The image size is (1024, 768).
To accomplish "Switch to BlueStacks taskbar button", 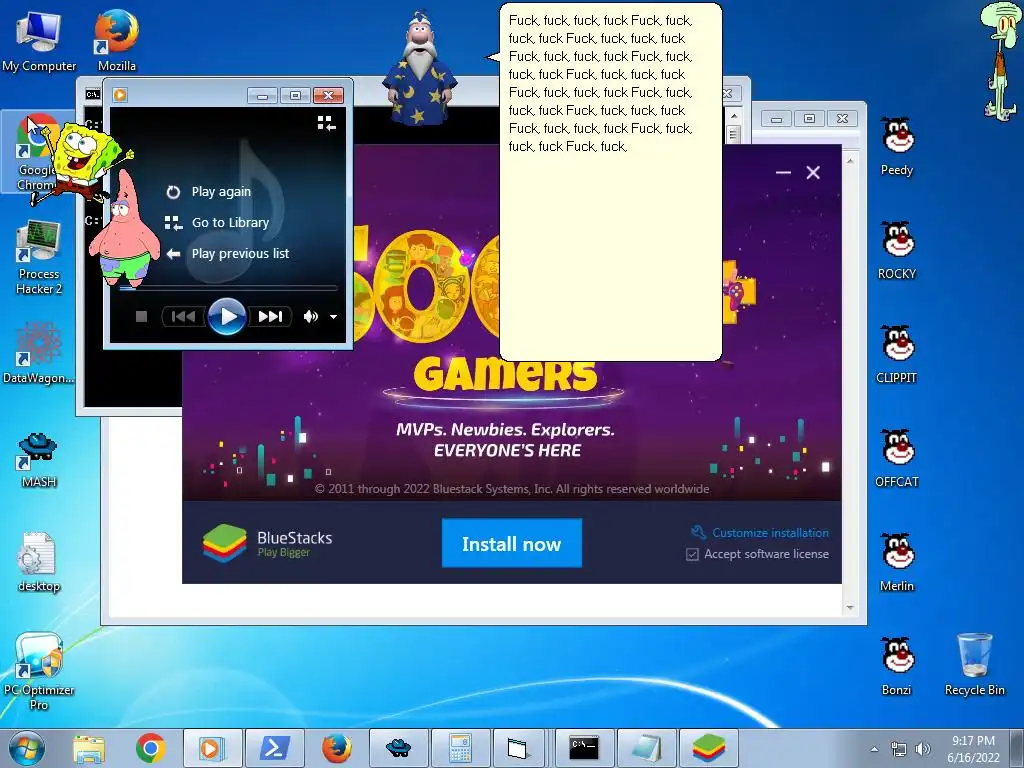I will point(709,748).
